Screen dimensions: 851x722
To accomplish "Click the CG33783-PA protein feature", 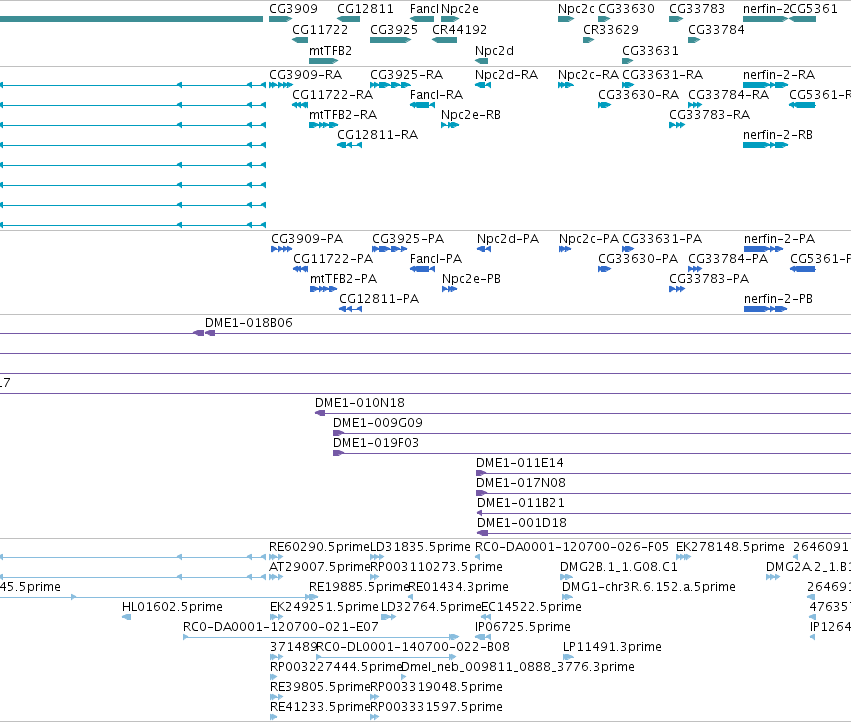I will (x=677, y=289).
